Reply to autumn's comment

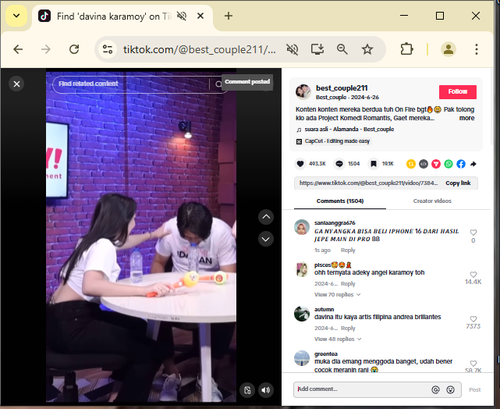pyautogui.click(x=348, y=328)
